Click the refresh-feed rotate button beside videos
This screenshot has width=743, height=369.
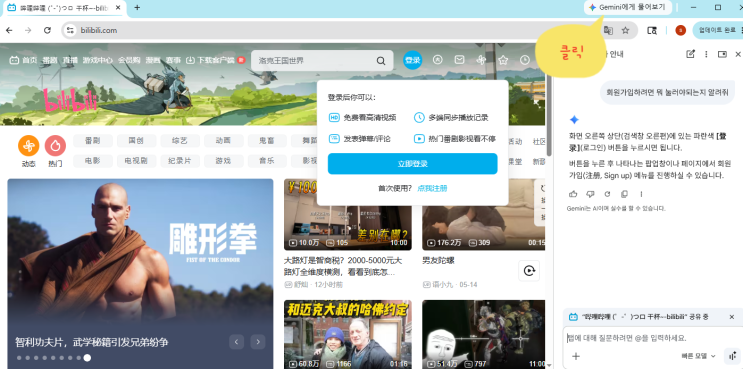click(x=529, y=270)
